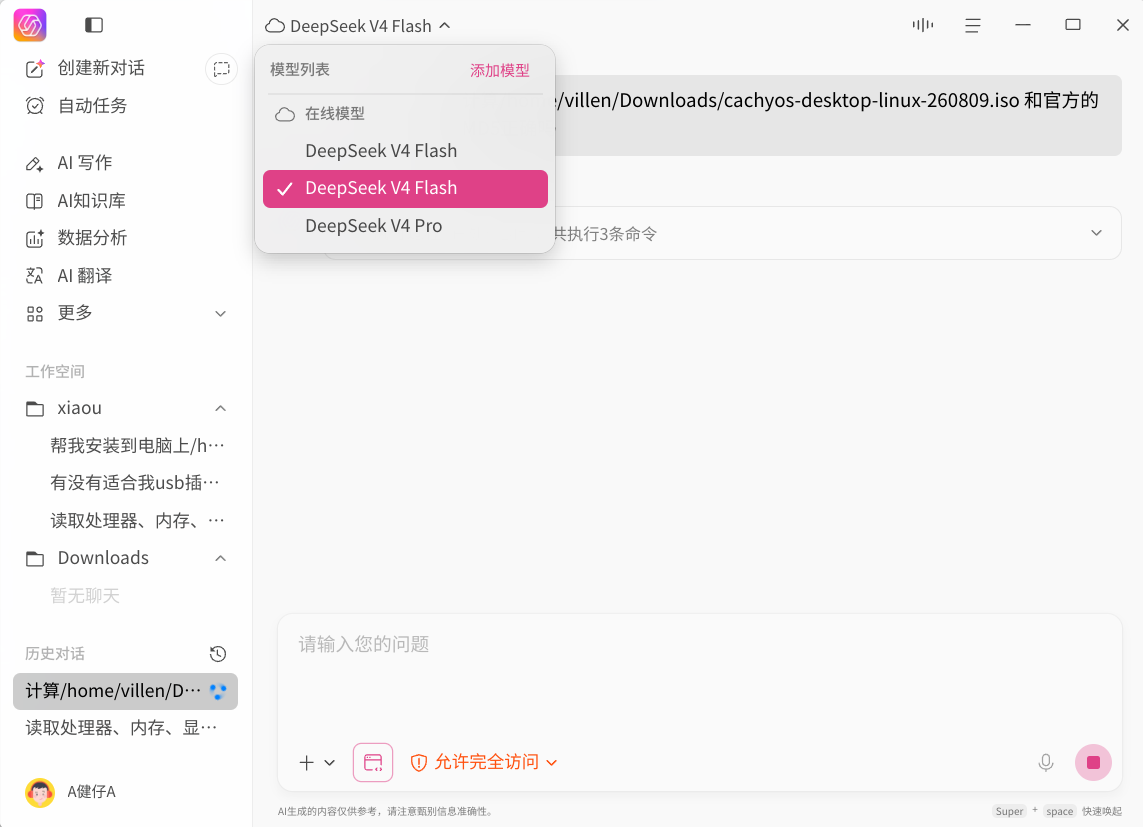Click the username A健仔A
Screen dimensions: 1143x827
coord(92,792)
